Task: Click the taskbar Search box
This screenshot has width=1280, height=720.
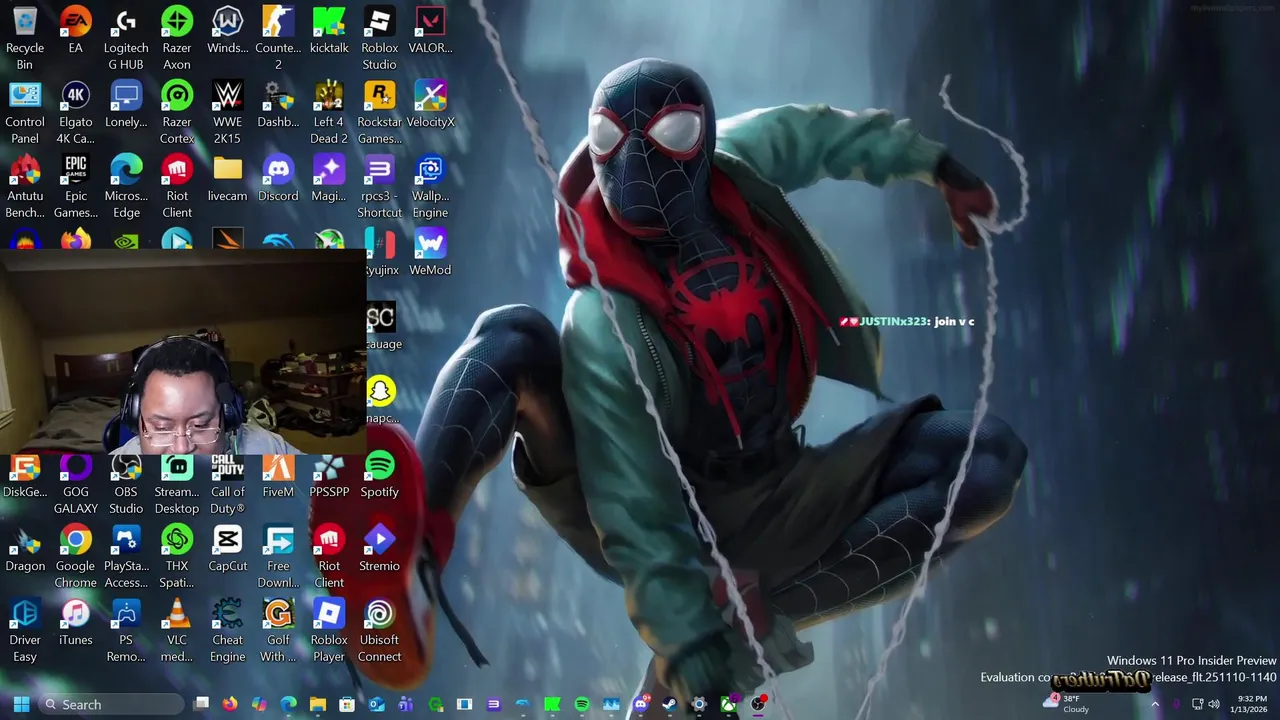Action: click(x=111, y=704)
